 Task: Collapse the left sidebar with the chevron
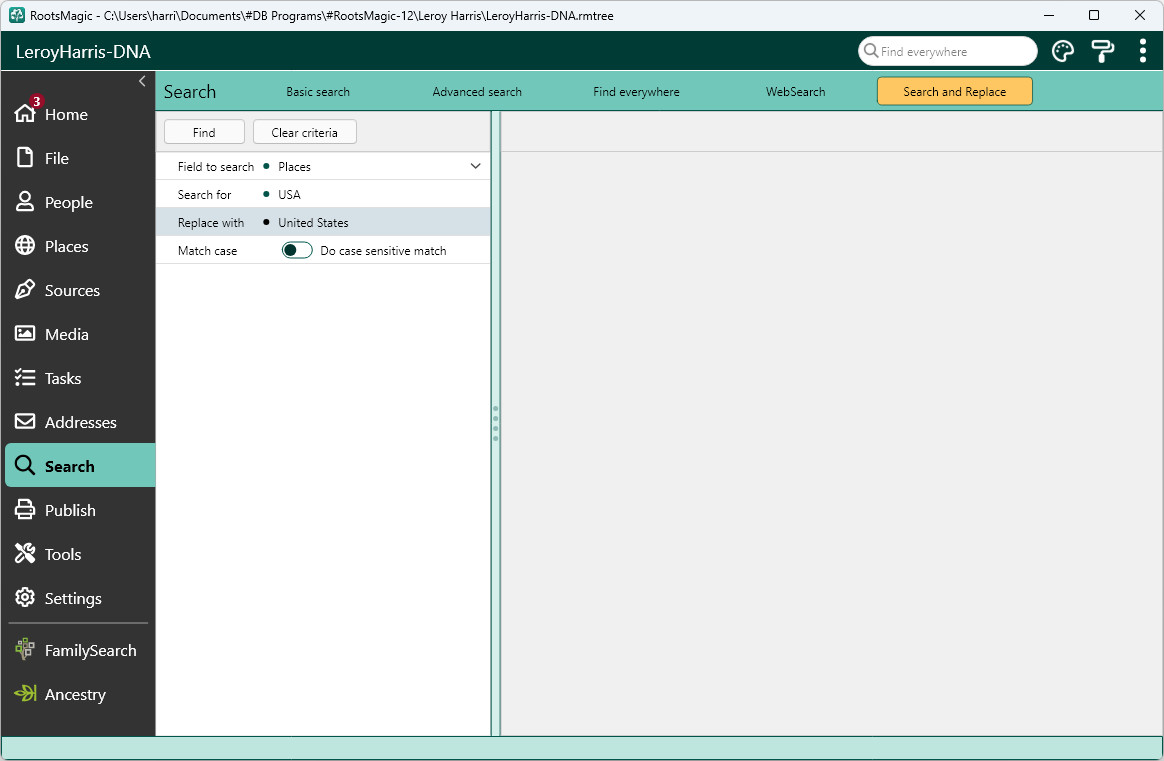[x=142, y=81]
